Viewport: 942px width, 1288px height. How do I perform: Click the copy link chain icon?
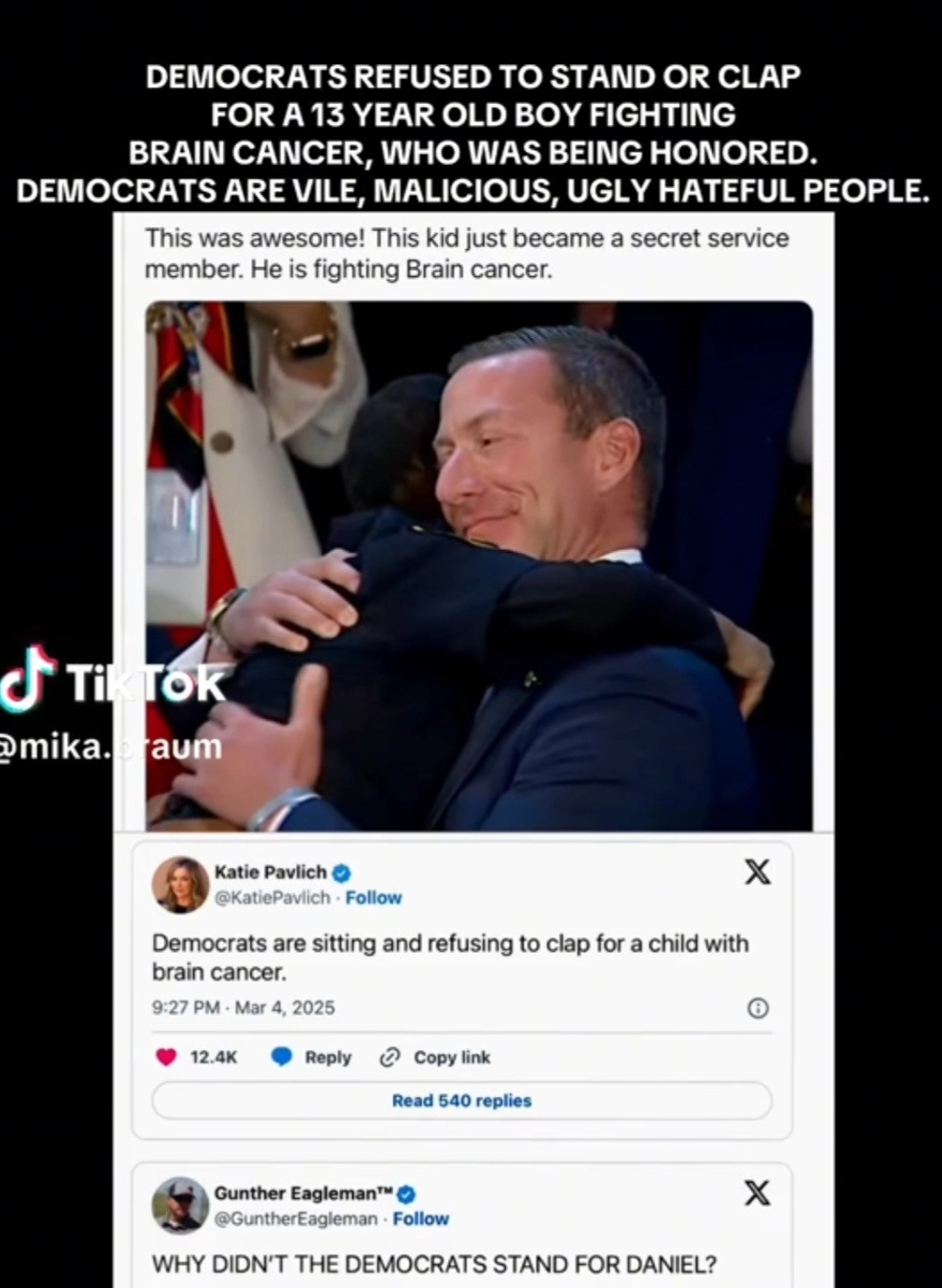[x=389, y=1057]
